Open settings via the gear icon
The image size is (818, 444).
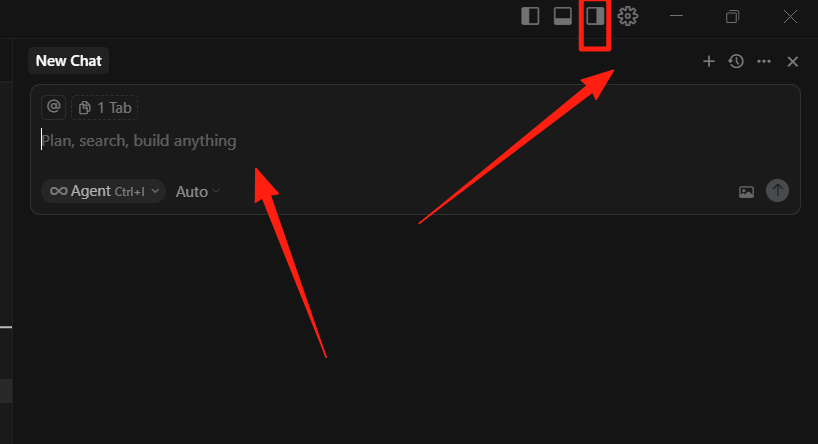[628, 16]
